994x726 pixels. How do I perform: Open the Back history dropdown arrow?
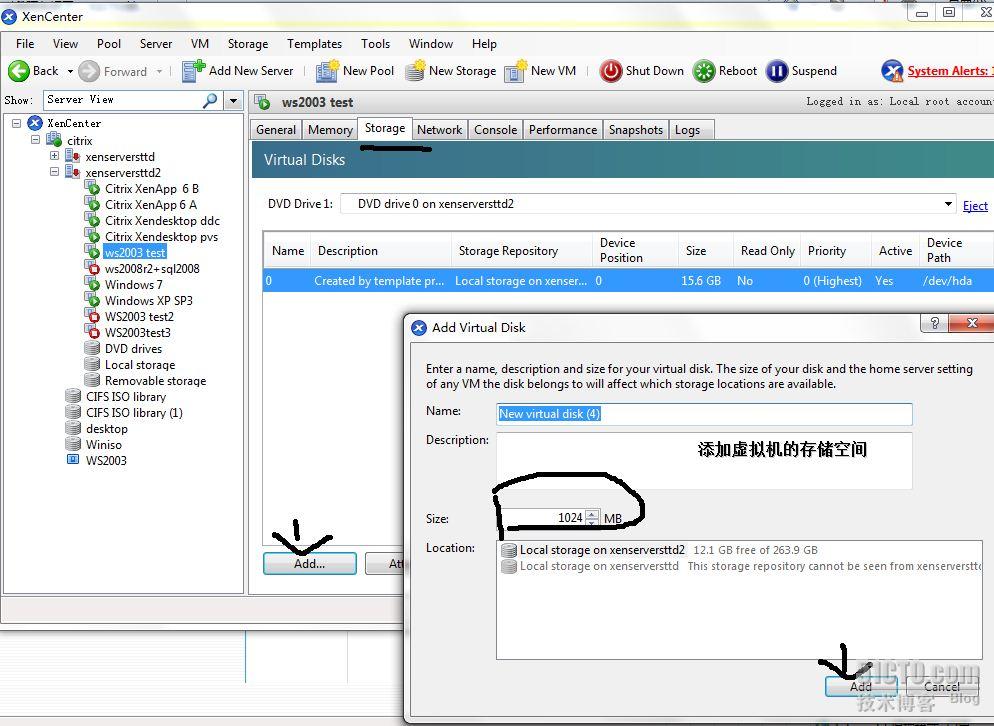(x=70, y=71)
